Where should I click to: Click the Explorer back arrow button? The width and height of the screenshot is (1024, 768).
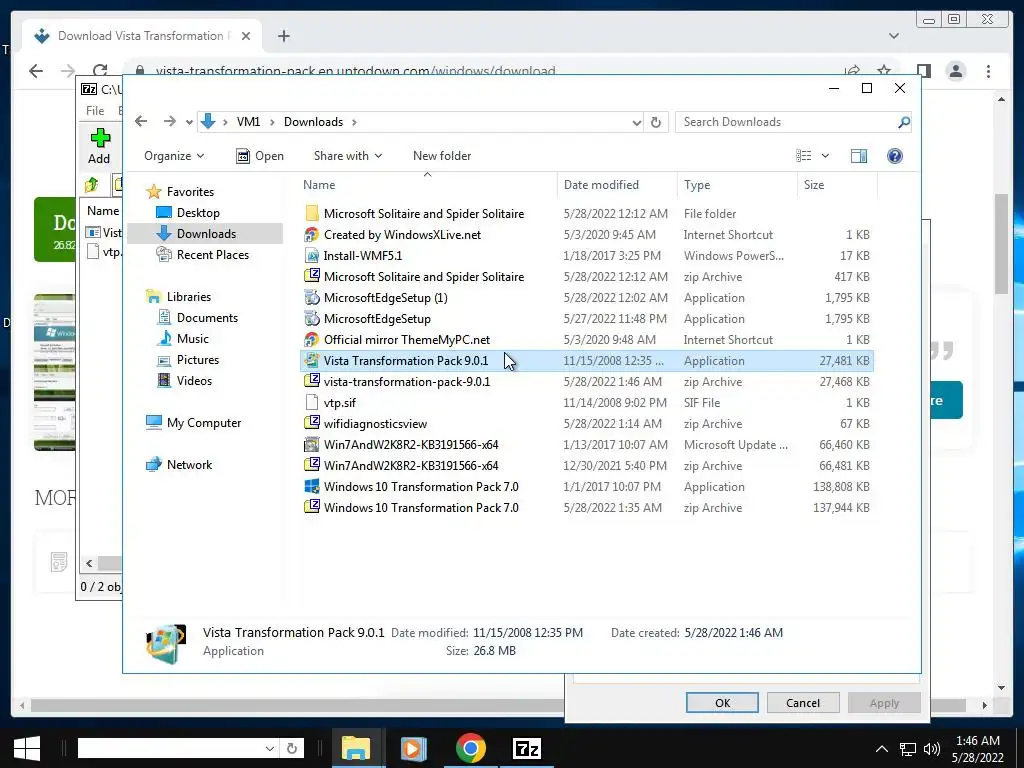click(x=141, y=121)
